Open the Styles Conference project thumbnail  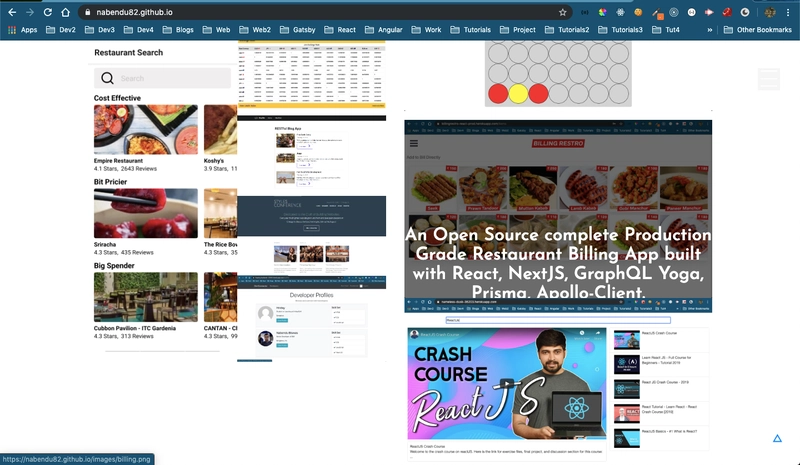[312, 236]
